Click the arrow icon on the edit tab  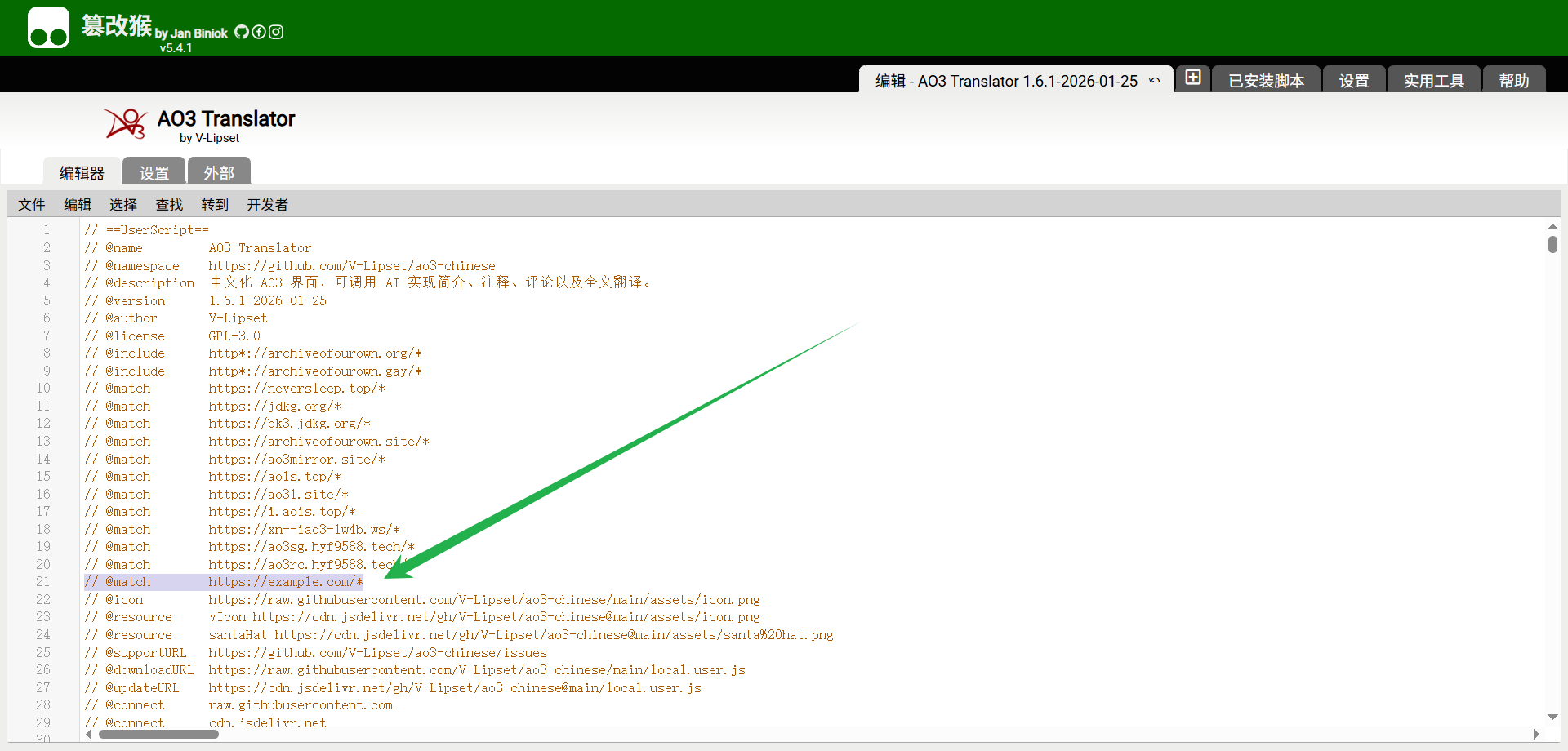tap(1154, 81)
